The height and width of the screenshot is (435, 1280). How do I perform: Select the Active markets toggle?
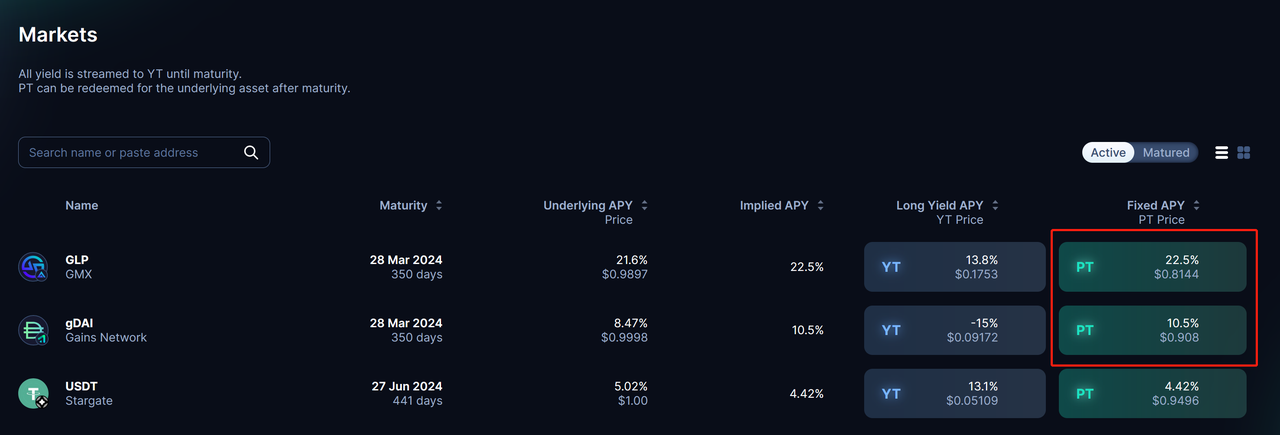coord(1108,153)
